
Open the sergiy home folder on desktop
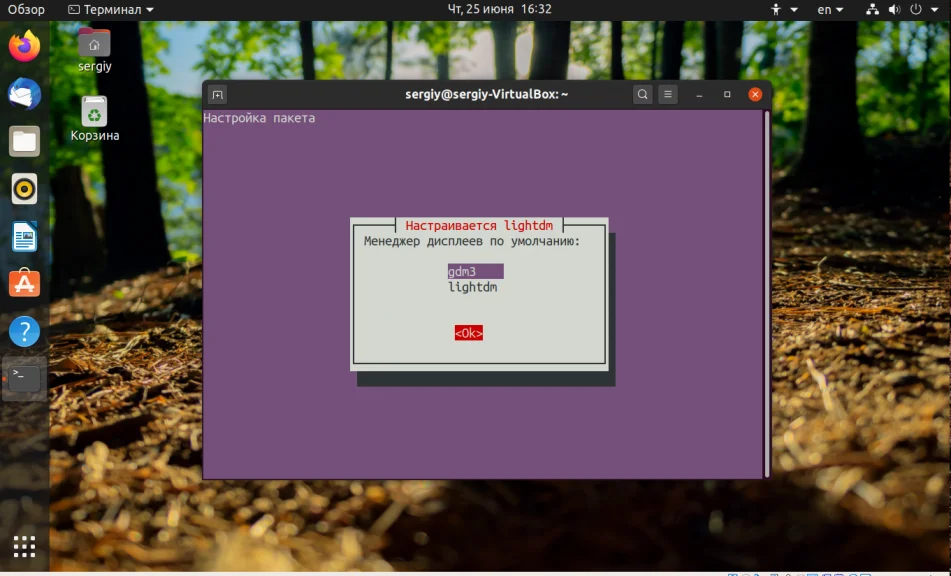(95, 50)
